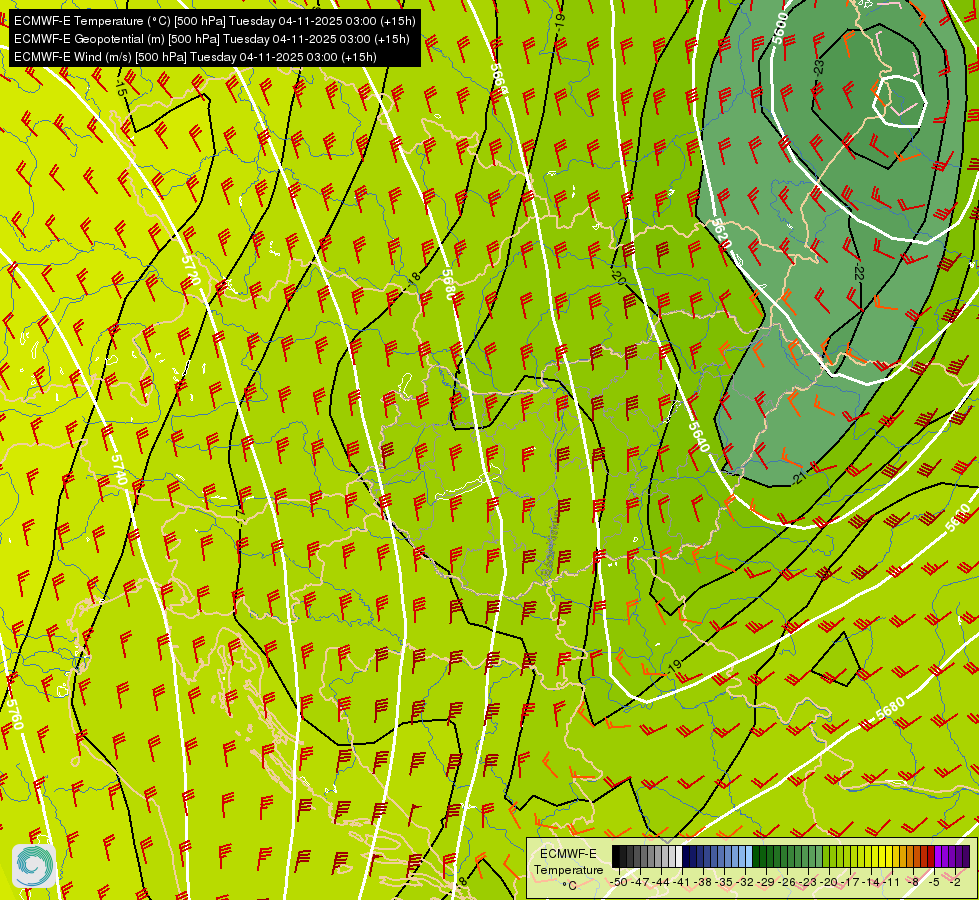Select the ECMWF-E Geopotential 500 hPa header line

[x=212, y=39]
